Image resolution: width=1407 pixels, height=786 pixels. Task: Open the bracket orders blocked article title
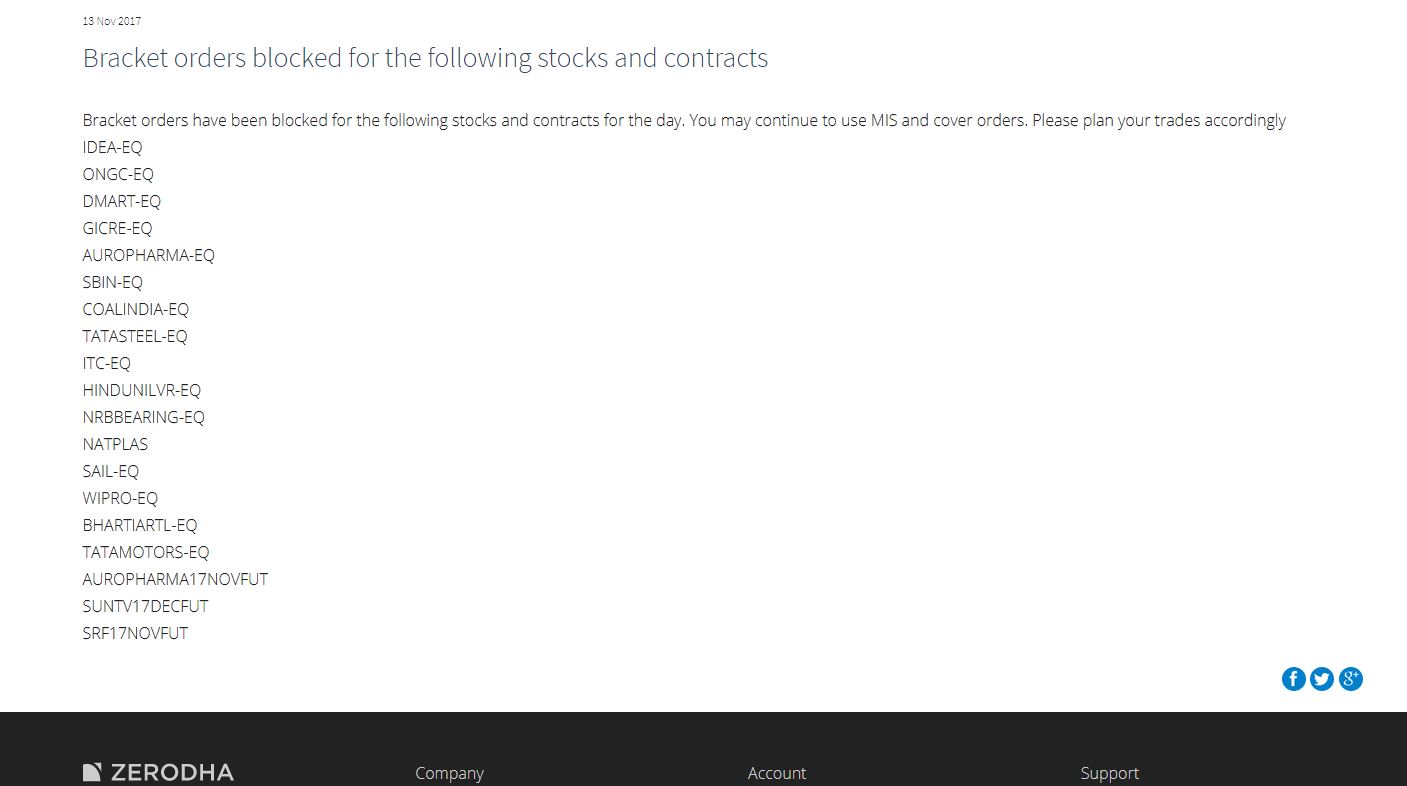click(425, 58)
